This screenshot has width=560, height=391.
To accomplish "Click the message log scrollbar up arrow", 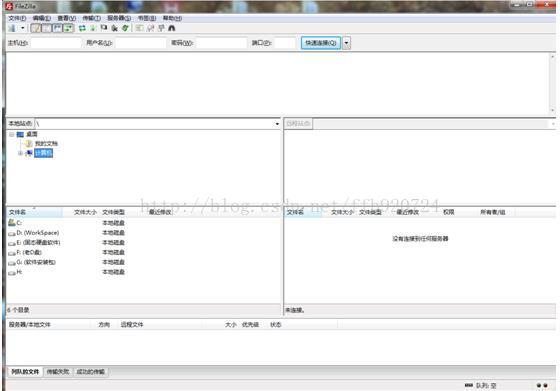I will pyautogui.click(x=552, y=57).
